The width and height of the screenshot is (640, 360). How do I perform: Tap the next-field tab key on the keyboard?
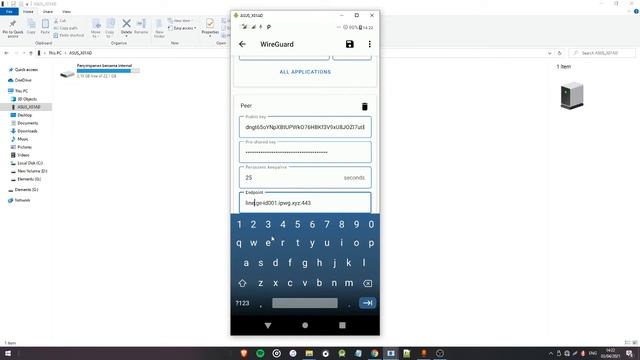click(x=367, y=303)
